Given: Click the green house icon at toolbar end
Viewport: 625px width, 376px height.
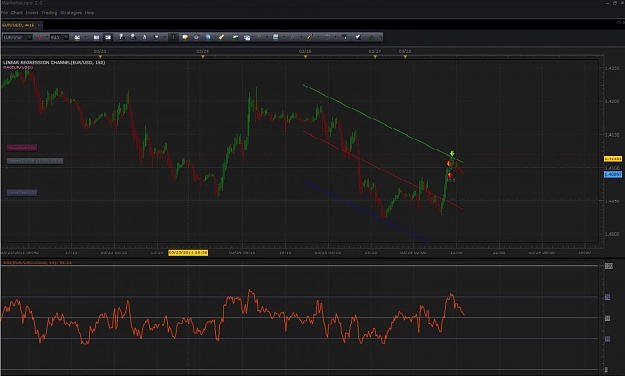Looking at the screenshot, I should pyautogui.click(x=371, y=37).
